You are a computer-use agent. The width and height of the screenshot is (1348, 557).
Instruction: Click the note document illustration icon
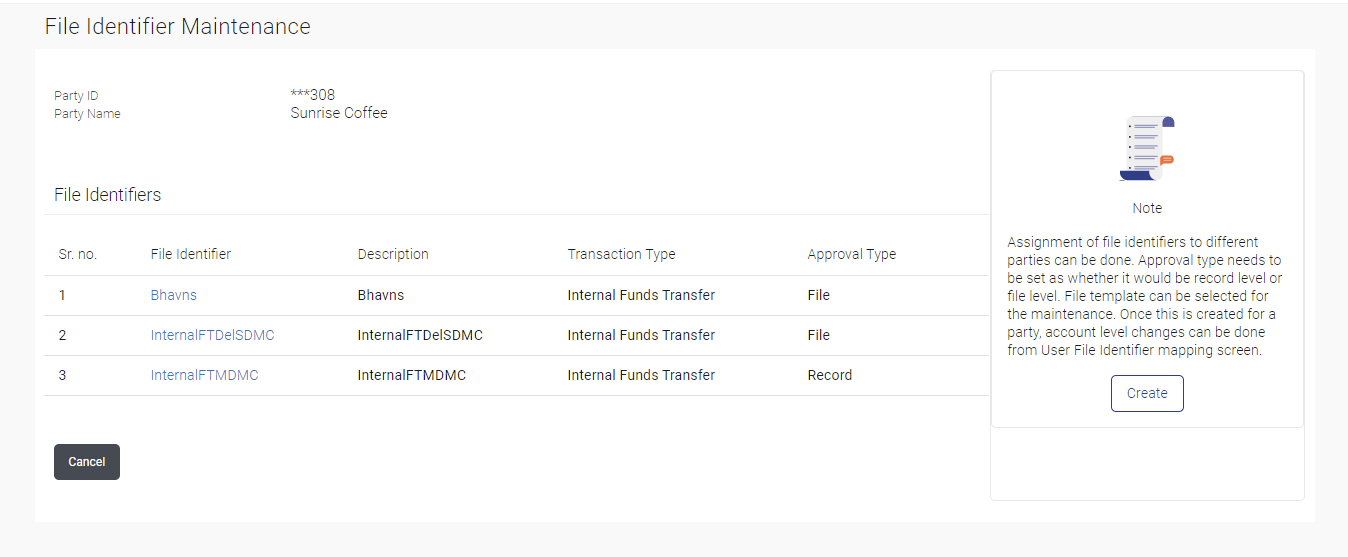coord(1146,148)
